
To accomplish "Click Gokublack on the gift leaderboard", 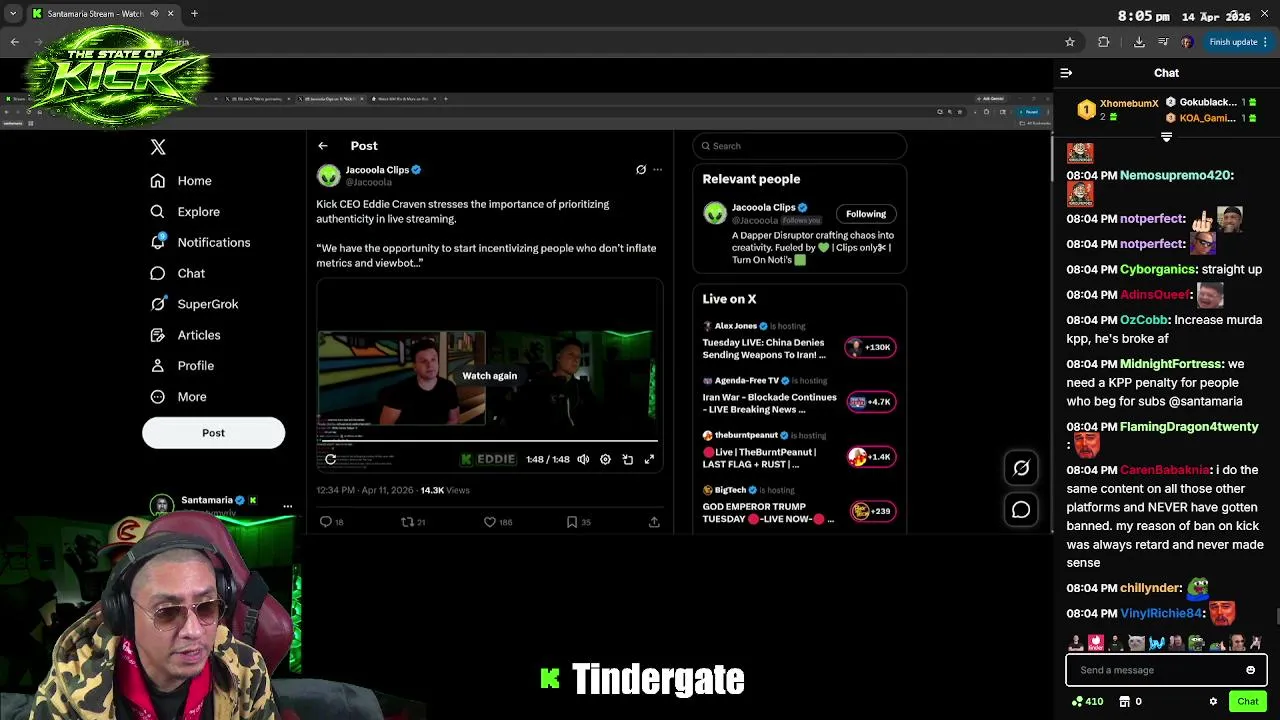I will (x=1208, y=102).
